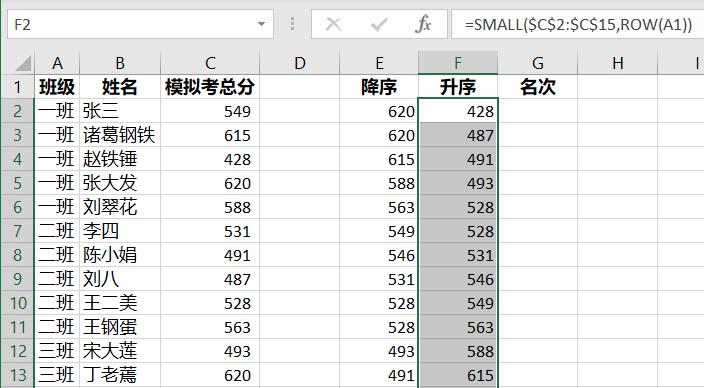Viewport: 704px width, 388px height.
Task: Select the name cell 李四
Action: coord(120,231)
